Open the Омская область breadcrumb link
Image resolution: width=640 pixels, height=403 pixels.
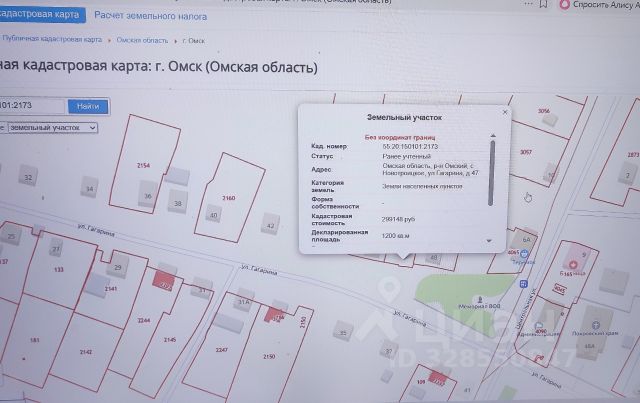142,40
